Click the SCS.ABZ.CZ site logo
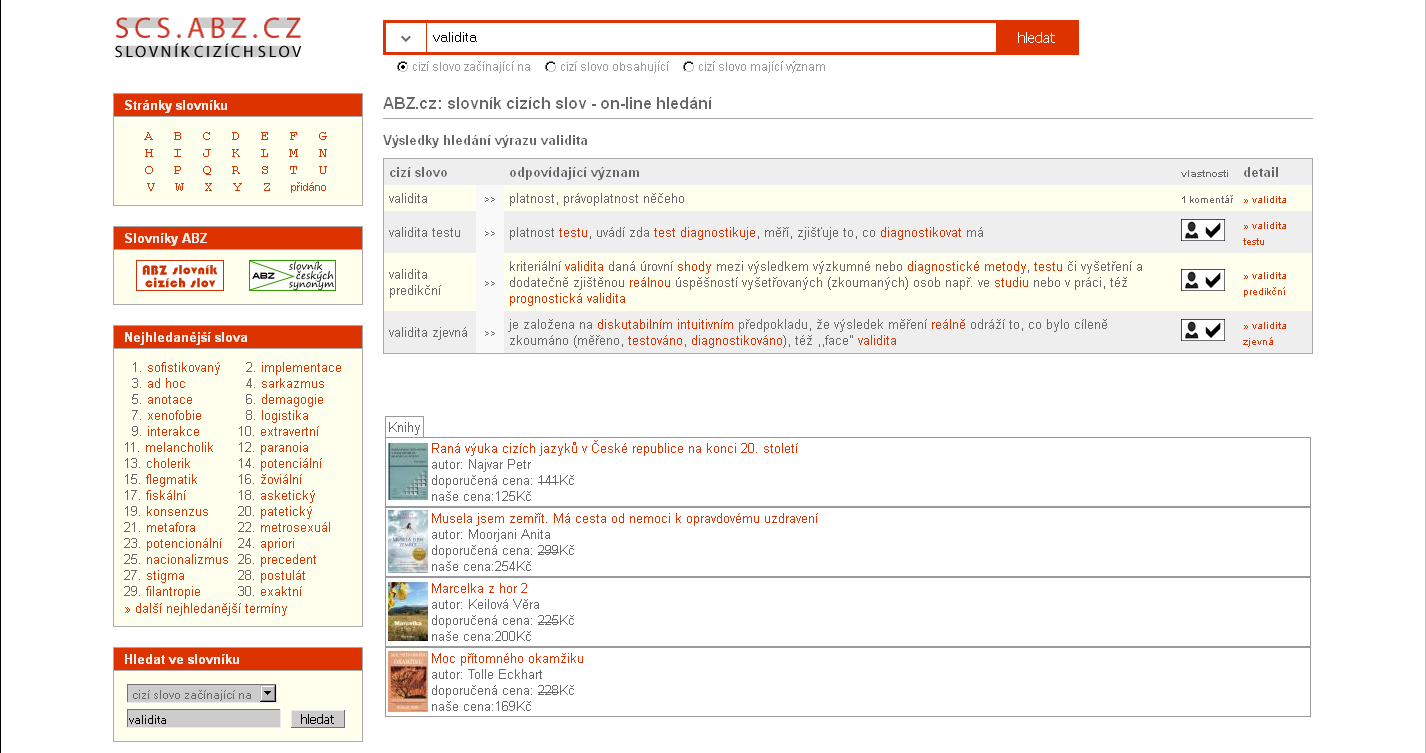Image resolution: width=1426 pixels, height=753 pixels. (208, 37)
